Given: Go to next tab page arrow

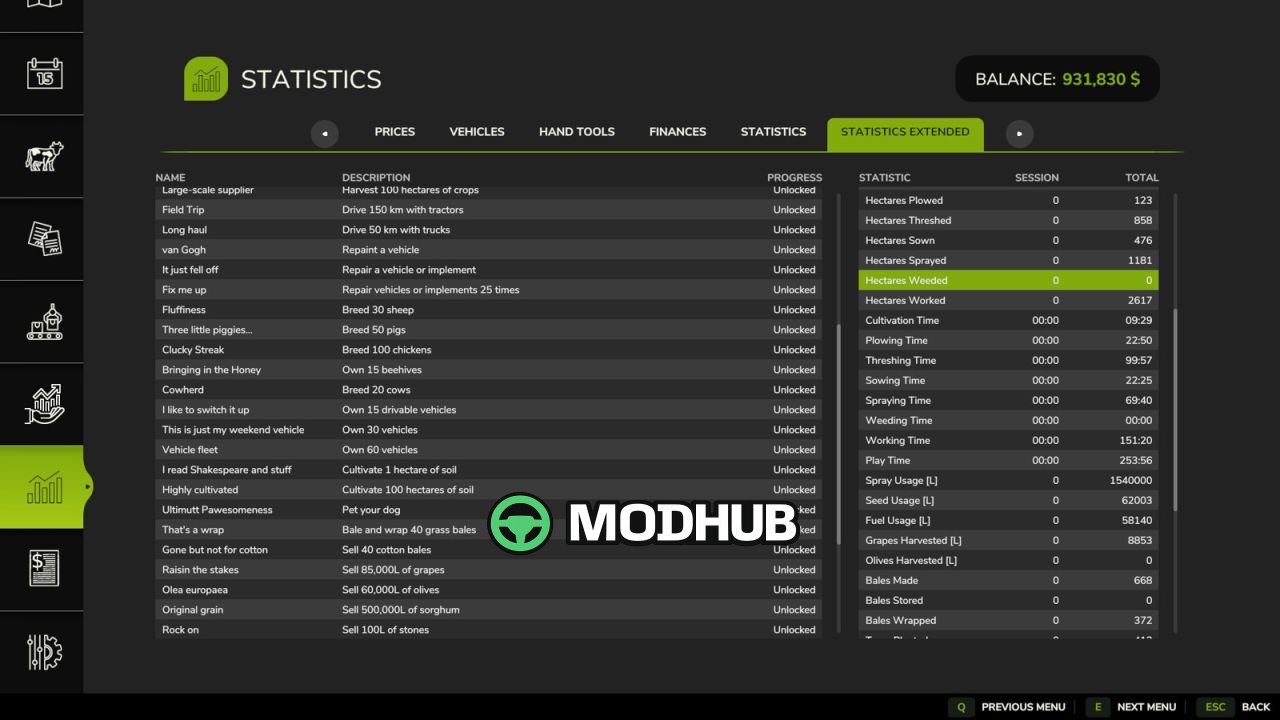Looking at the screenshot, I should (x=1019, y=133).
